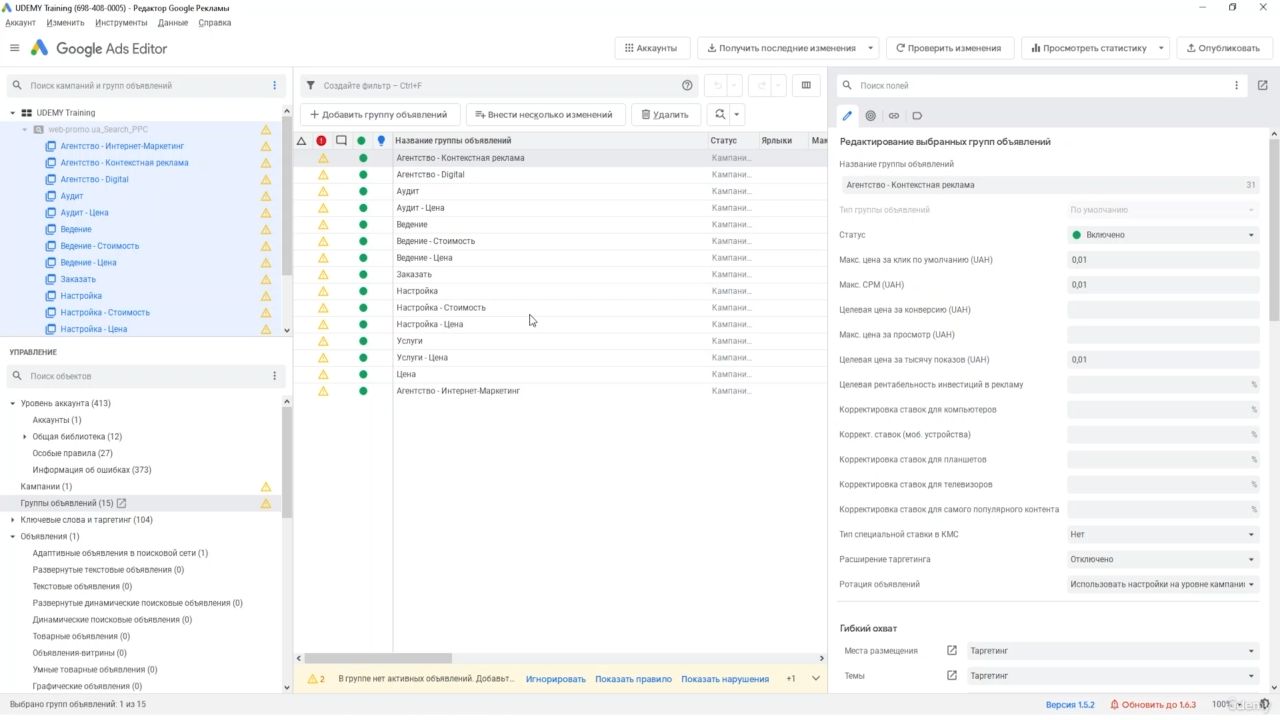Click the filter help question mark icon
Viewport: 1280px width, 720px height.
tap(687, 86)
